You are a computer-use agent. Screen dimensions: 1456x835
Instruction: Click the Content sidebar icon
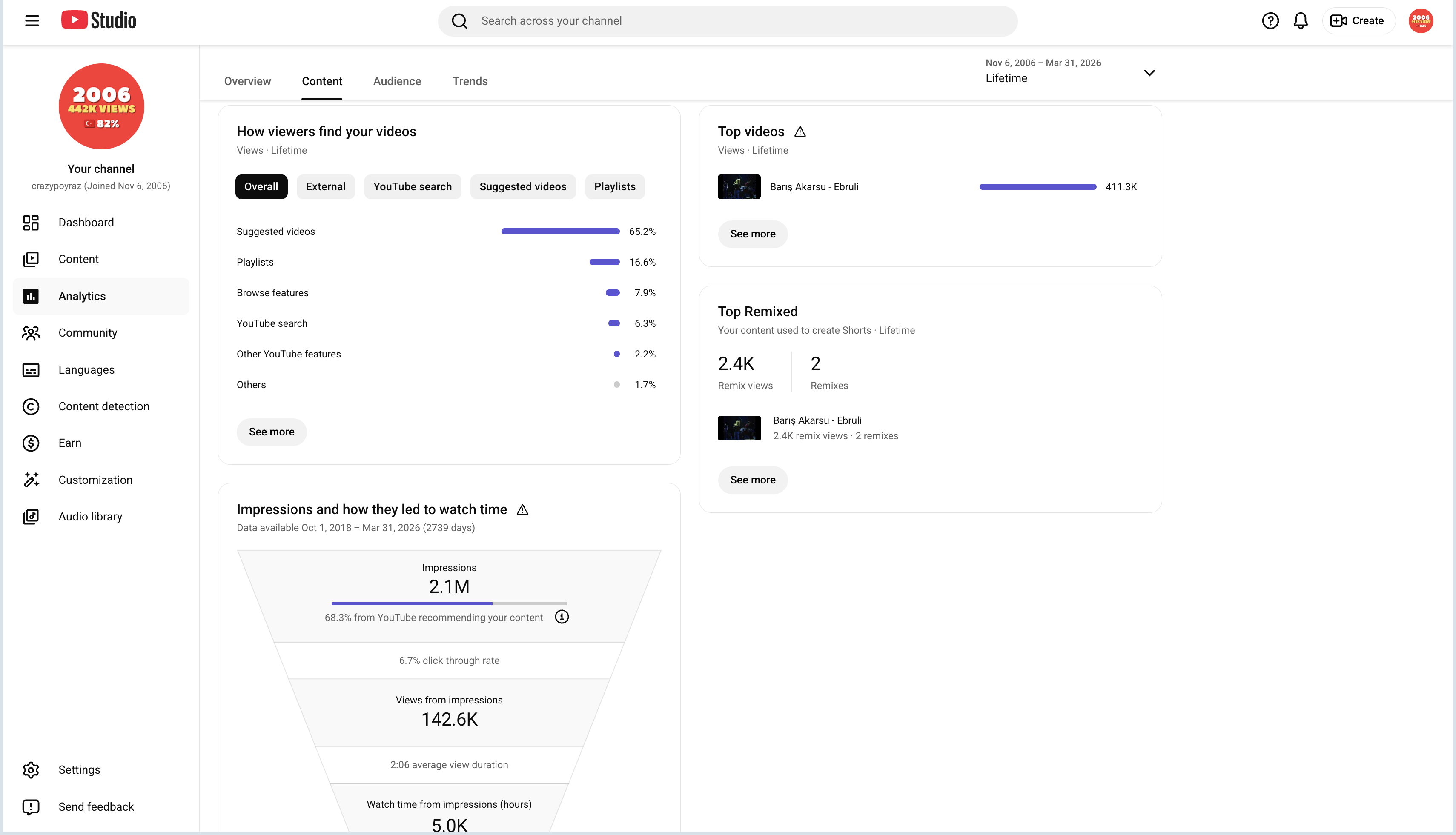pyautogui.click(x=31, y=259)
